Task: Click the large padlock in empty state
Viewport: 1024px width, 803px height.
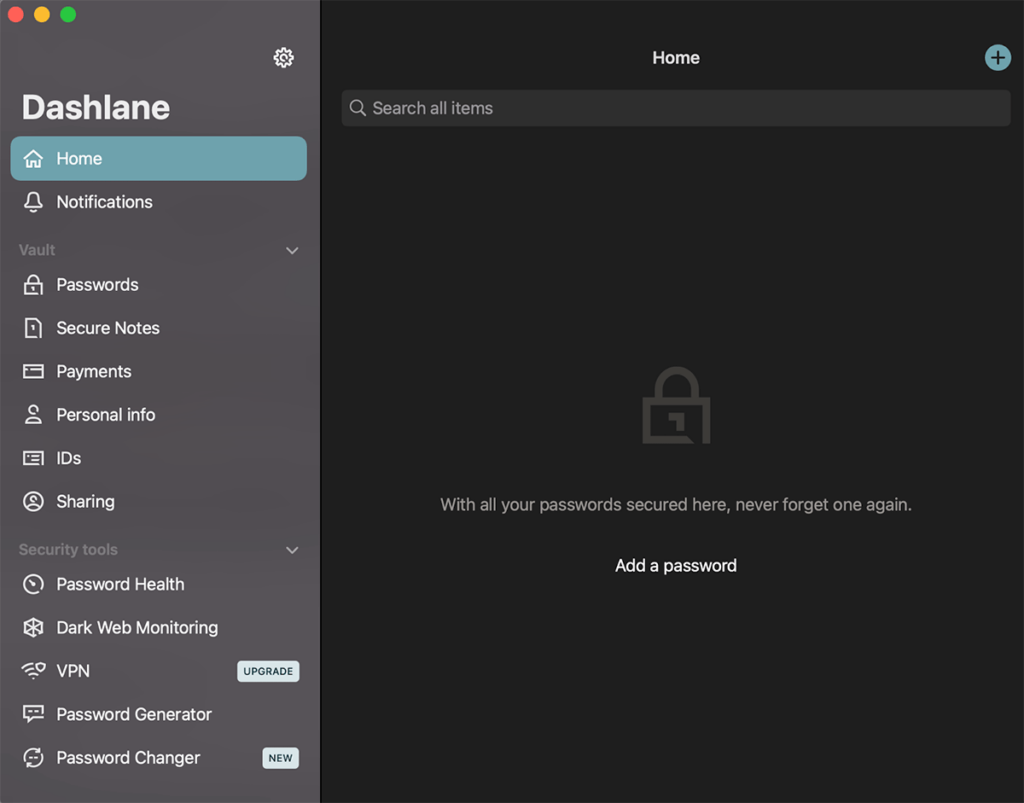Action: (676, 405)
